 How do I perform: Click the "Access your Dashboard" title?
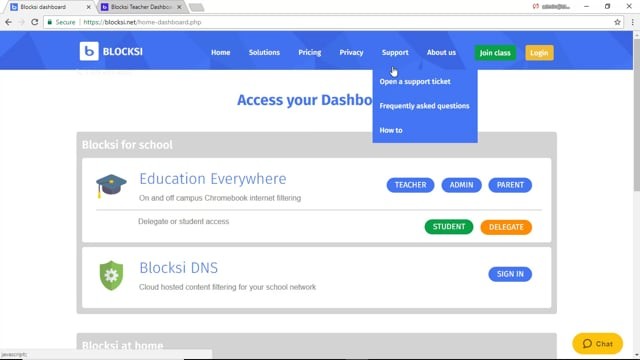point(304,100)
